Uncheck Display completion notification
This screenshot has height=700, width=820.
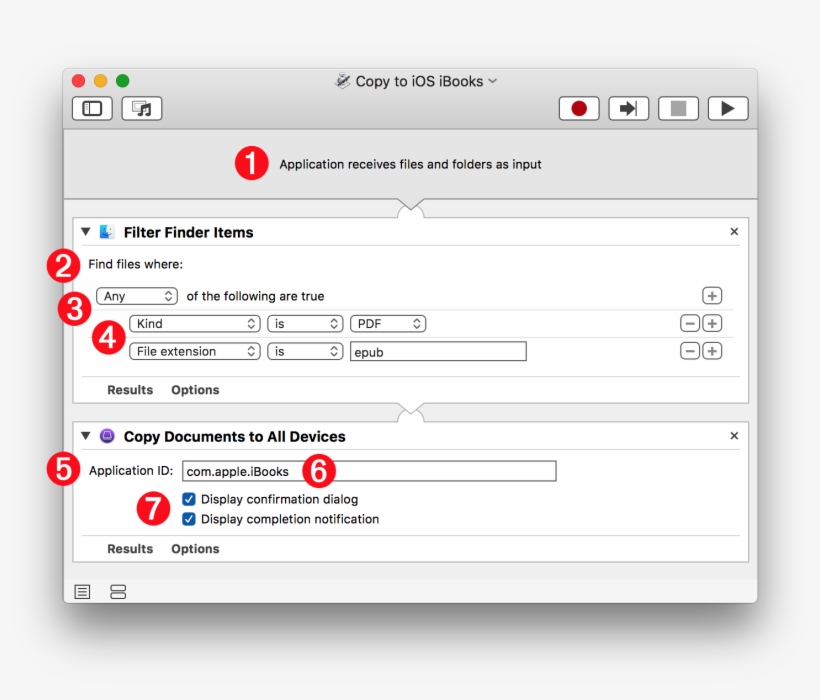189,519
